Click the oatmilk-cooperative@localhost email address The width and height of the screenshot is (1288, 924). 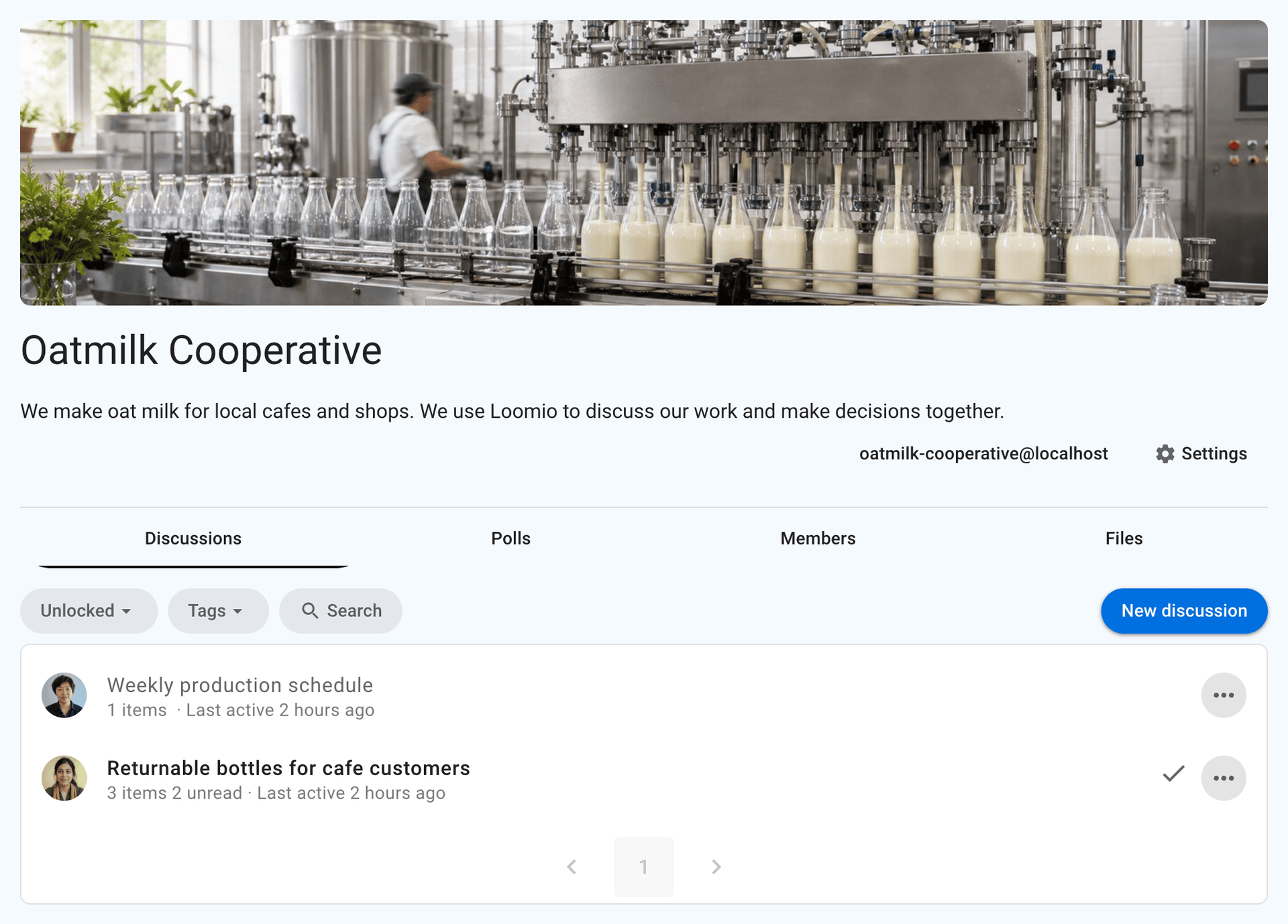[x=983, y=454]
